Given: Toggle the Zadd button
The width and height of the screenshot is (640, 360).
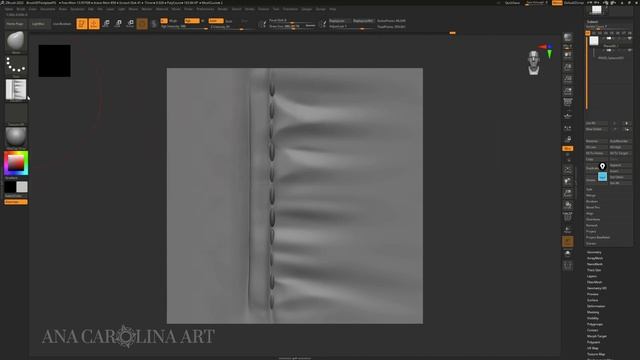Looking at the screenshot, I should [216, 20].
